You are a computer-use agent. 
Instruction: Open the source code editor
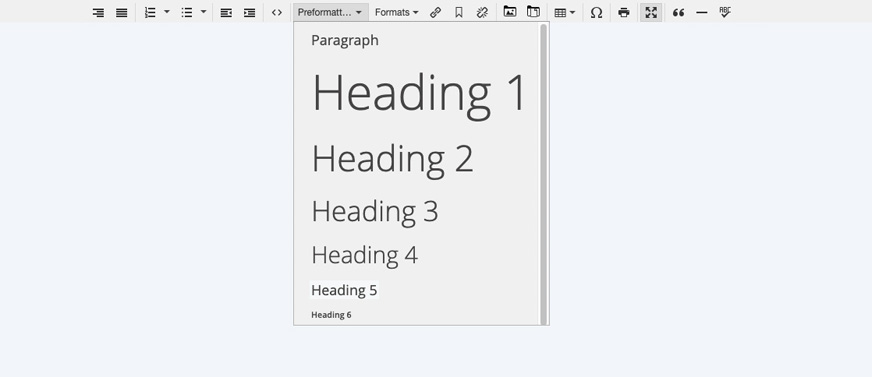coord(277,12)
